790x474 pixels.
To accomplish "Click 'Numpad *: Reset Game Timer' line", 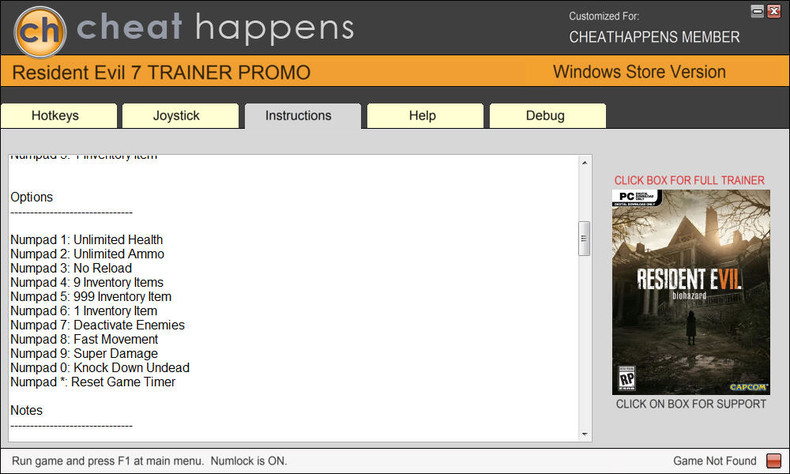I will pos(93,382).
